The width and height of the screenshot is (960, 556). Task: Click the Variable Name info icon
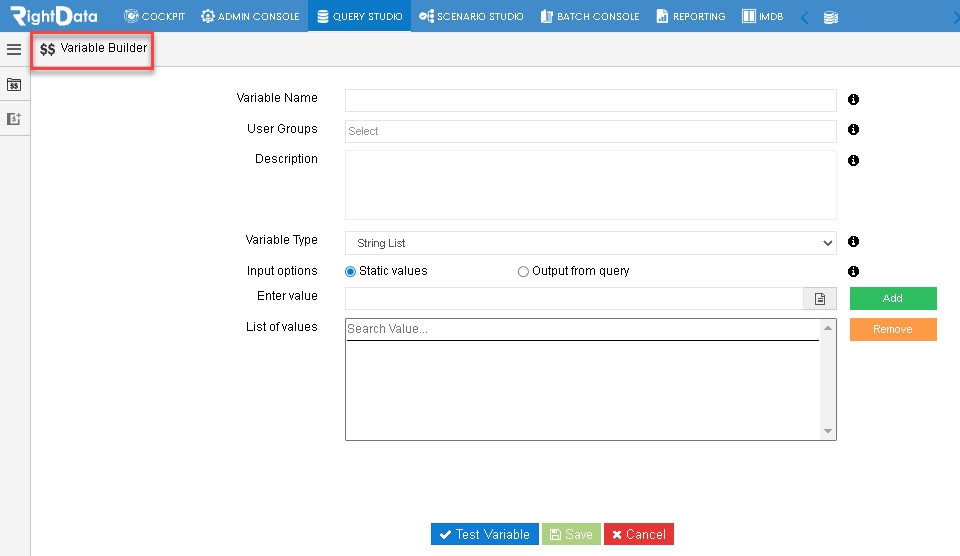[853, 99]
